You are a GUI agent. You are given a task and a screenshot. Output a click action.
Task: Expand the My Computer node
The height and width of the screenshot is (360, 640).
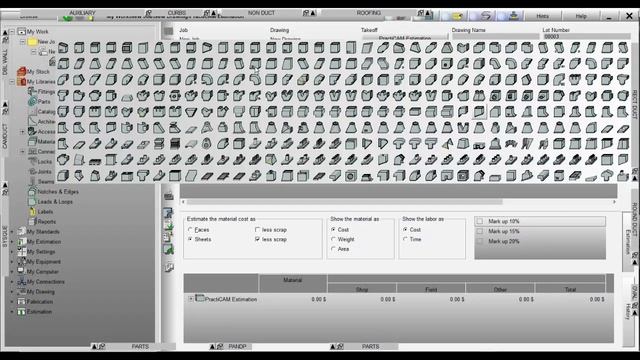click(12, 271)
